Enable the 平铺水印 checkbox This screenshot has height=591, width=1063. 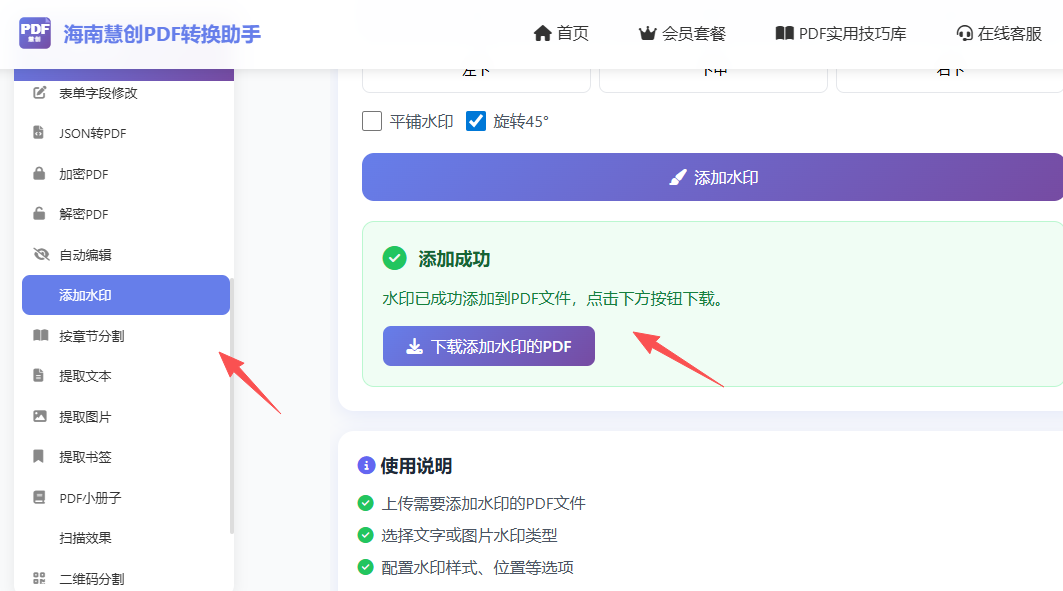coord(372,121)
